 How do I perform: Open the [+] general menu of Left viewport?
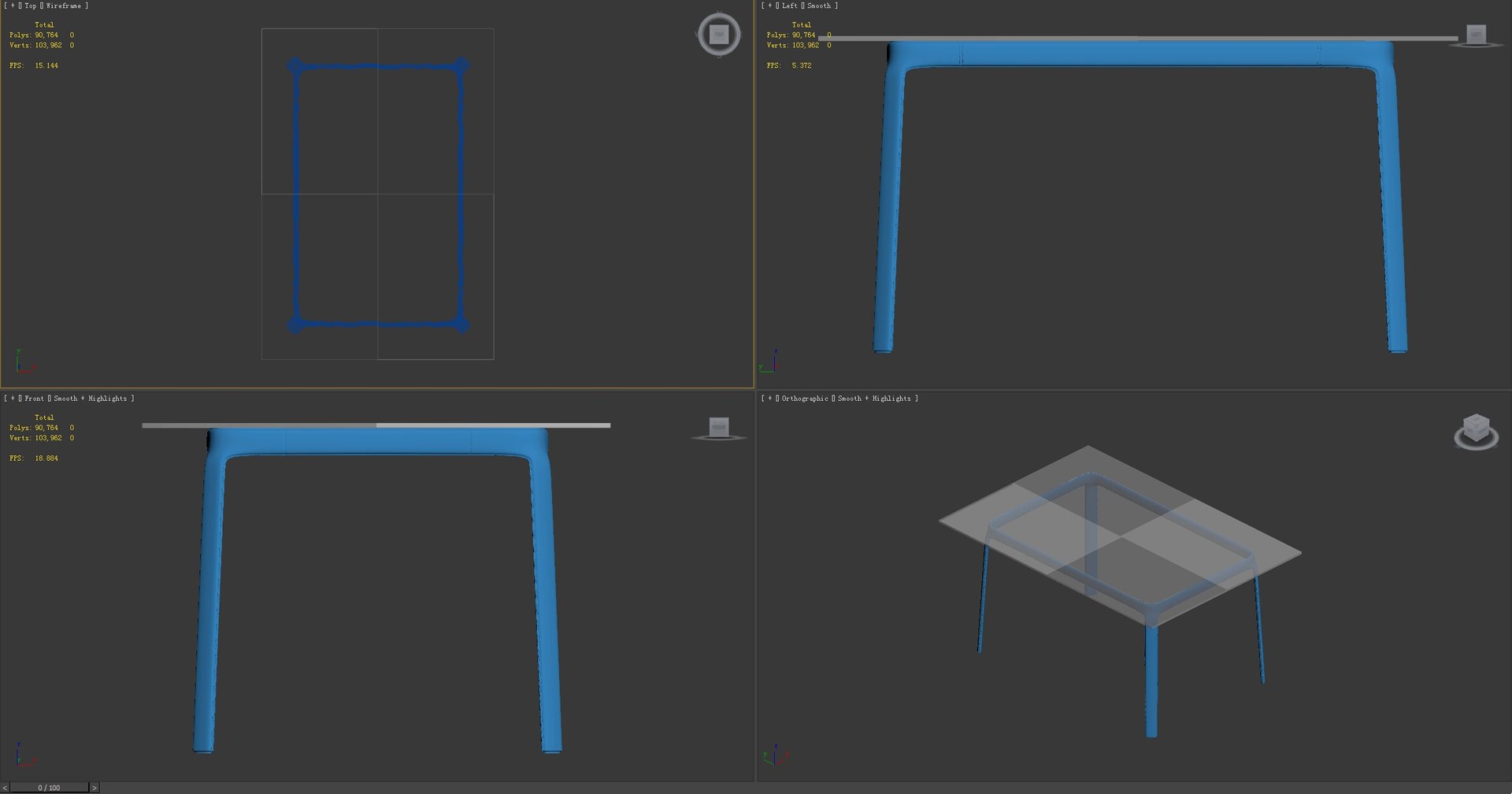pyautogui.click(x=770, y=6)
